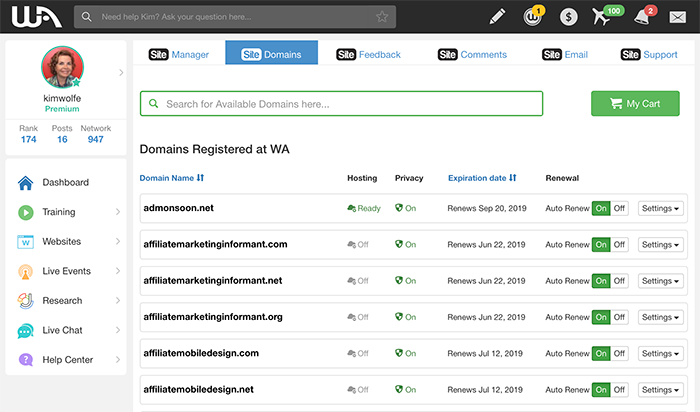Click the star favorite icon in help search
Screen dimensions: 700x412
click(382, 17)
